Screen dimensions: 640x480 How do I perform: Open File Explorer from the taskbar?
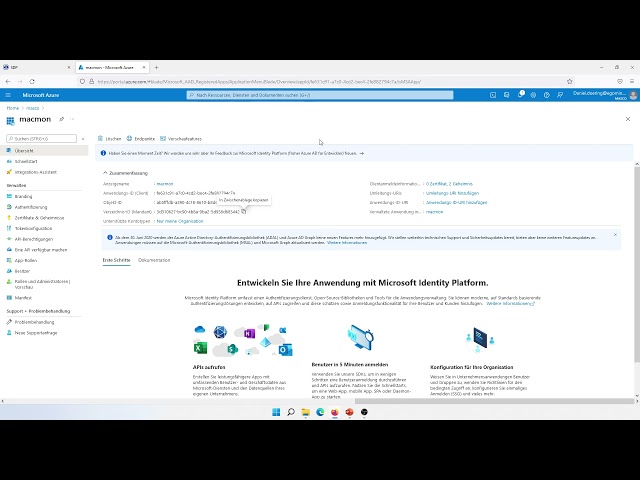pyautogui.click(x=306, y=412)
